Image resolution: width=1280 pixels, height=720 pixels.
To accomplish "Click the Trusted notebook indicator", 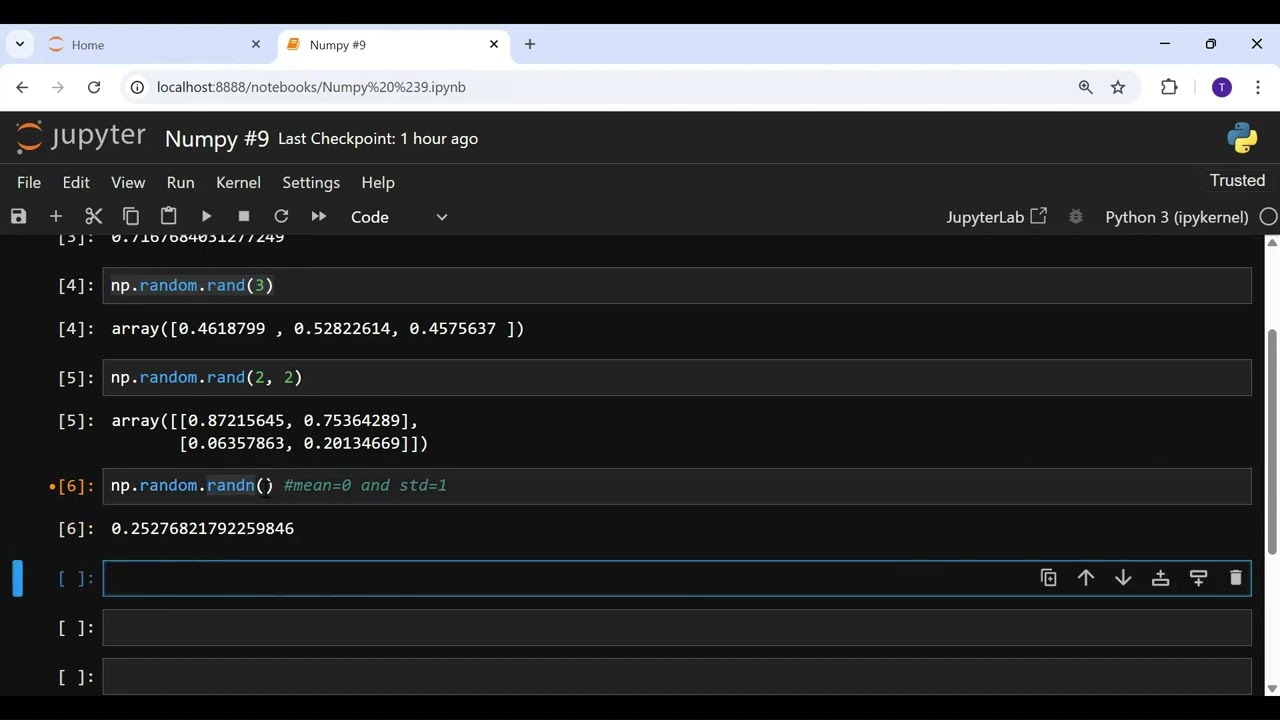I will [1237, 181].
